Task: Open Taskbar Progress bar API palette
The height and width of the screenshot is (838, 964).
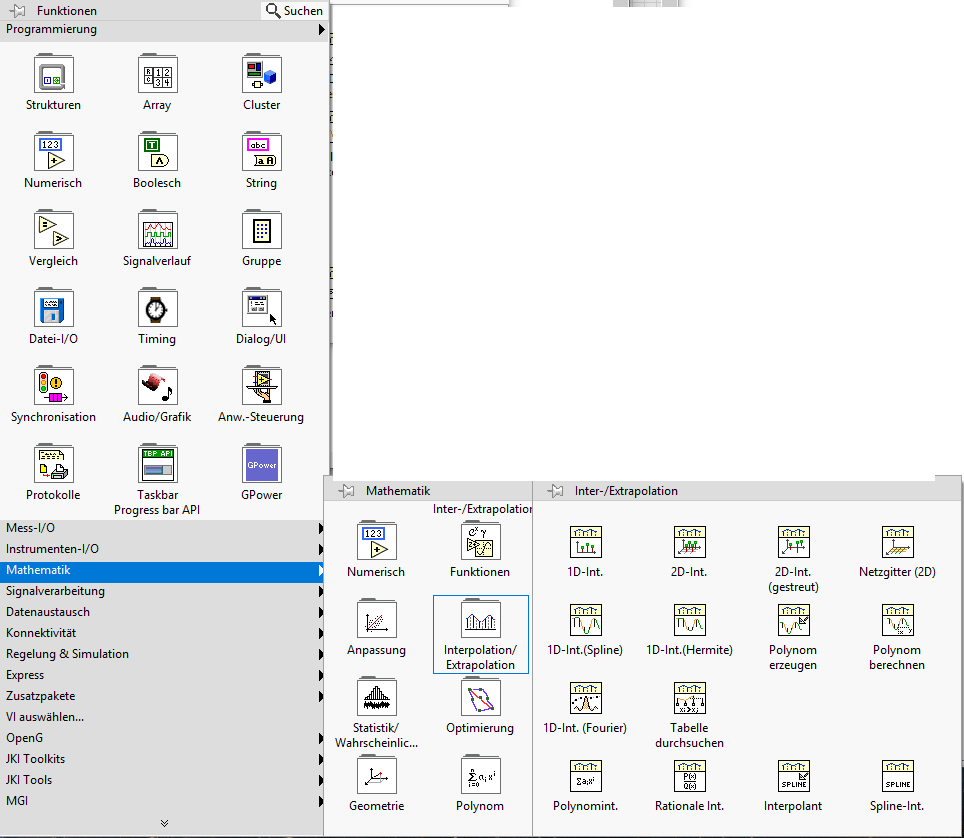Action: (x=157, y=465)
